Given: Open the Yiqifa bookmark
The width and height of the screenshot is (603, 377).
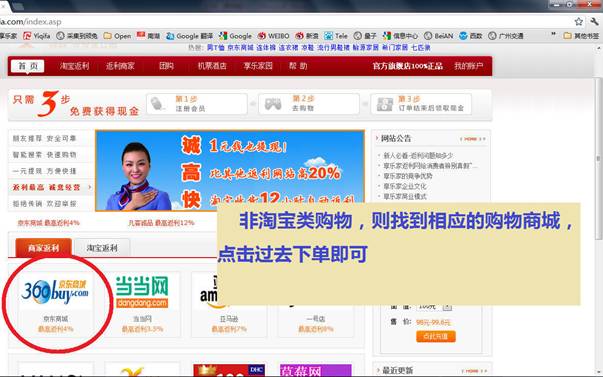Looking at the screenshot, I should coord(37,36).
